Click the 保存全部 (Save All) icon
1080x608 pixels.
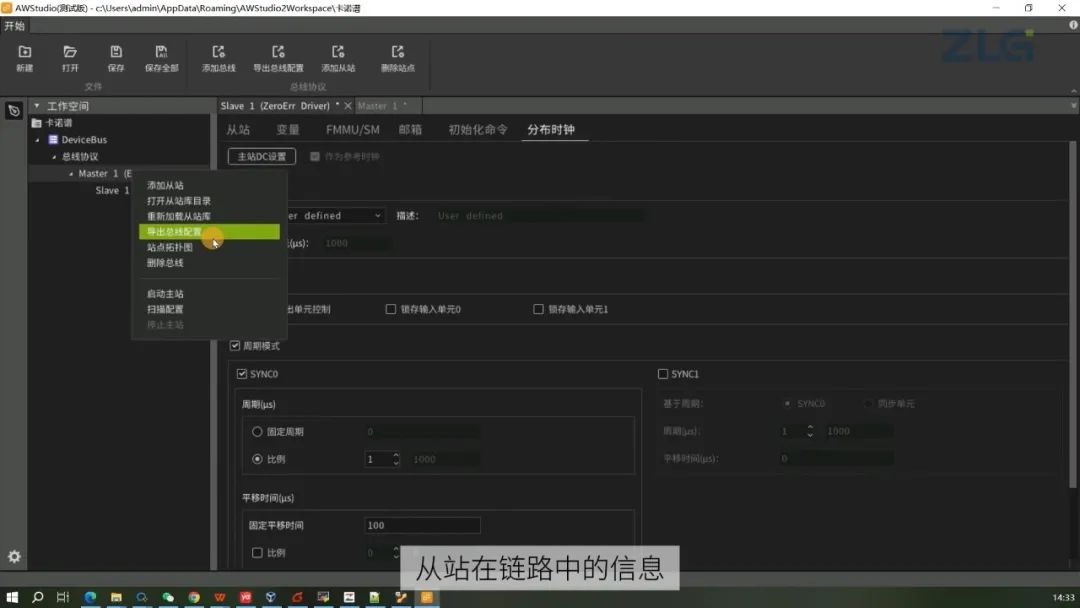coord(161,52)
